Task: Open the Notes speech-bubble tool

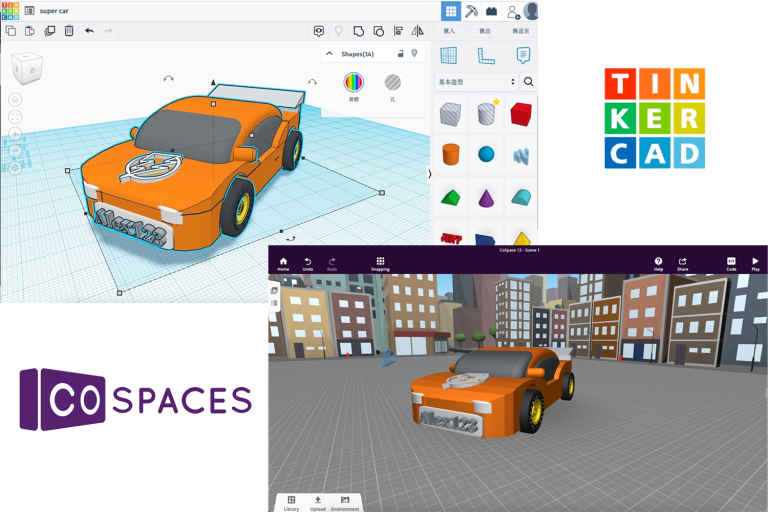Action: click(523, 55)
